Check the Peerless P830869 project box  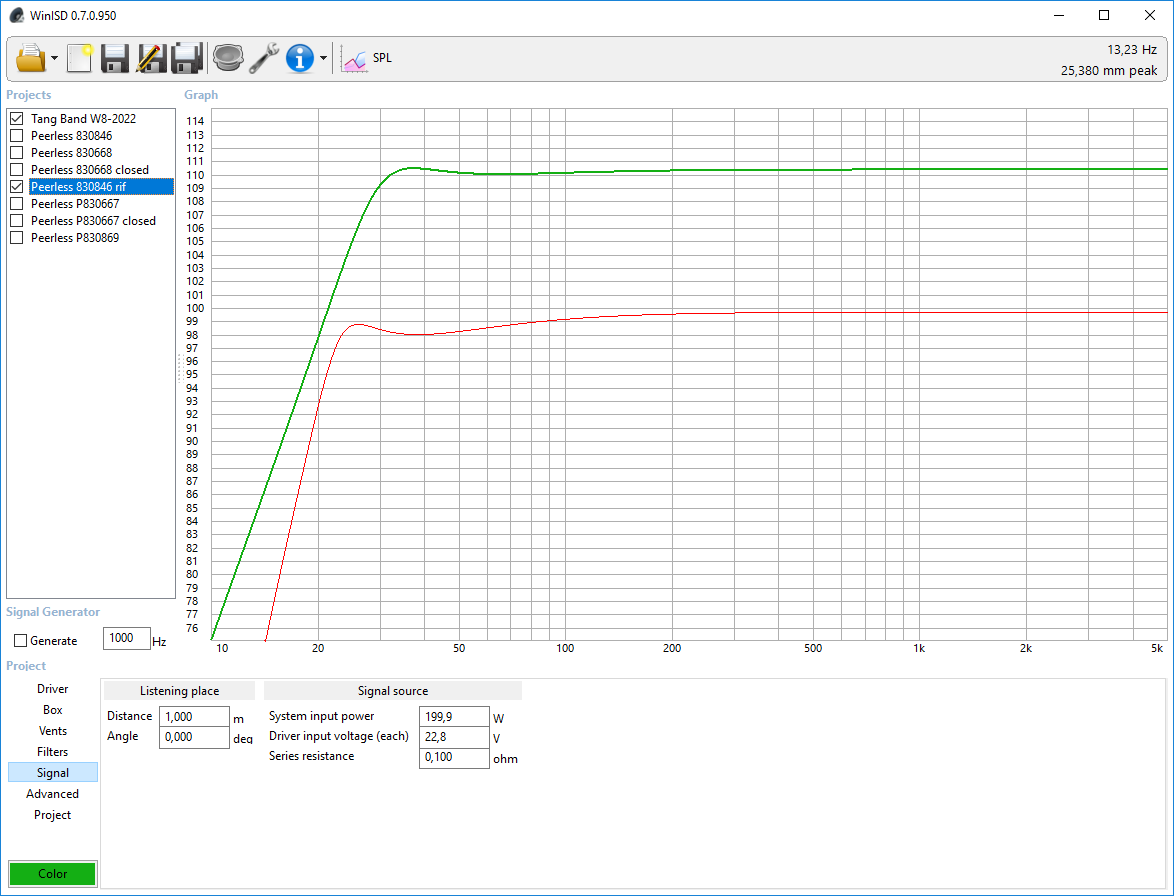click(x=16, y=238)
